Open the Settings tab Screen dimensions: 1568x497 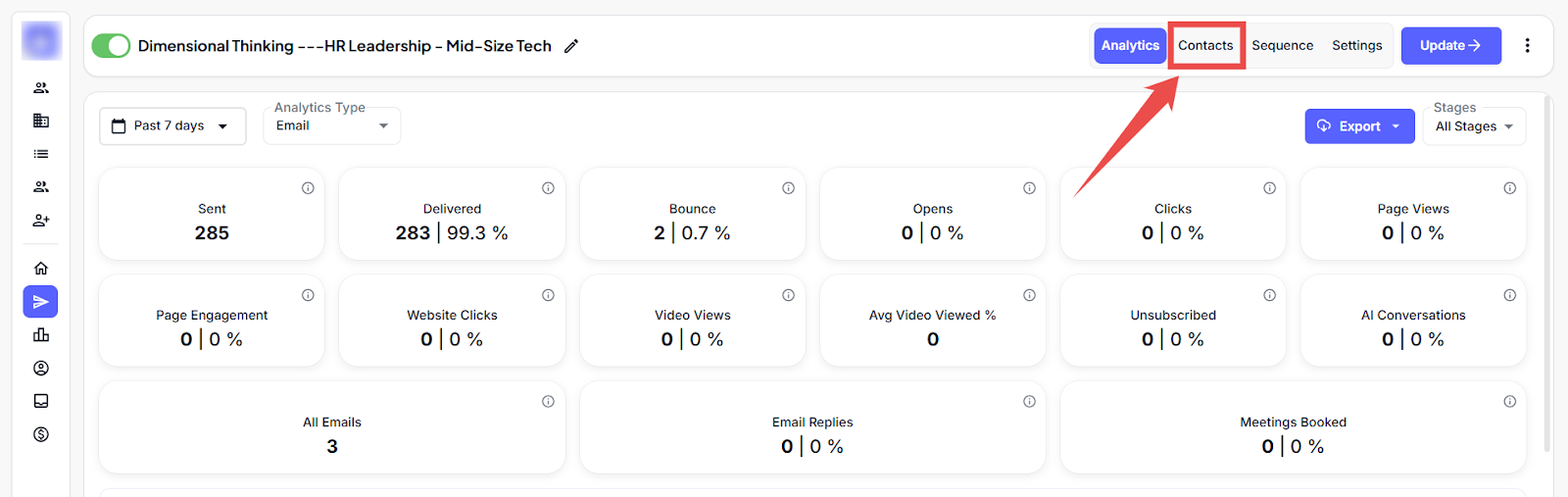pyautogui.click(x=1356, y=46)
